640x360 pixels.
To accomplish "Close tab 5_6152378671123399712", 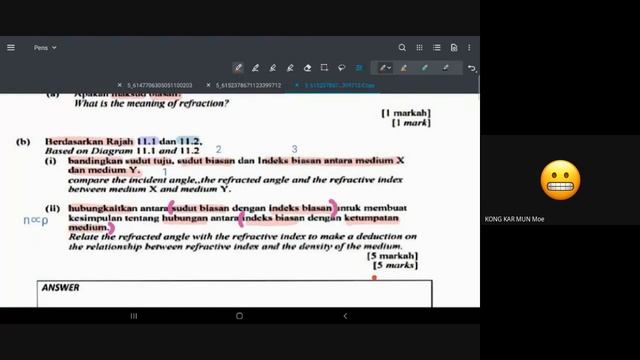I will pyautogui.click(x=208, y=85).
